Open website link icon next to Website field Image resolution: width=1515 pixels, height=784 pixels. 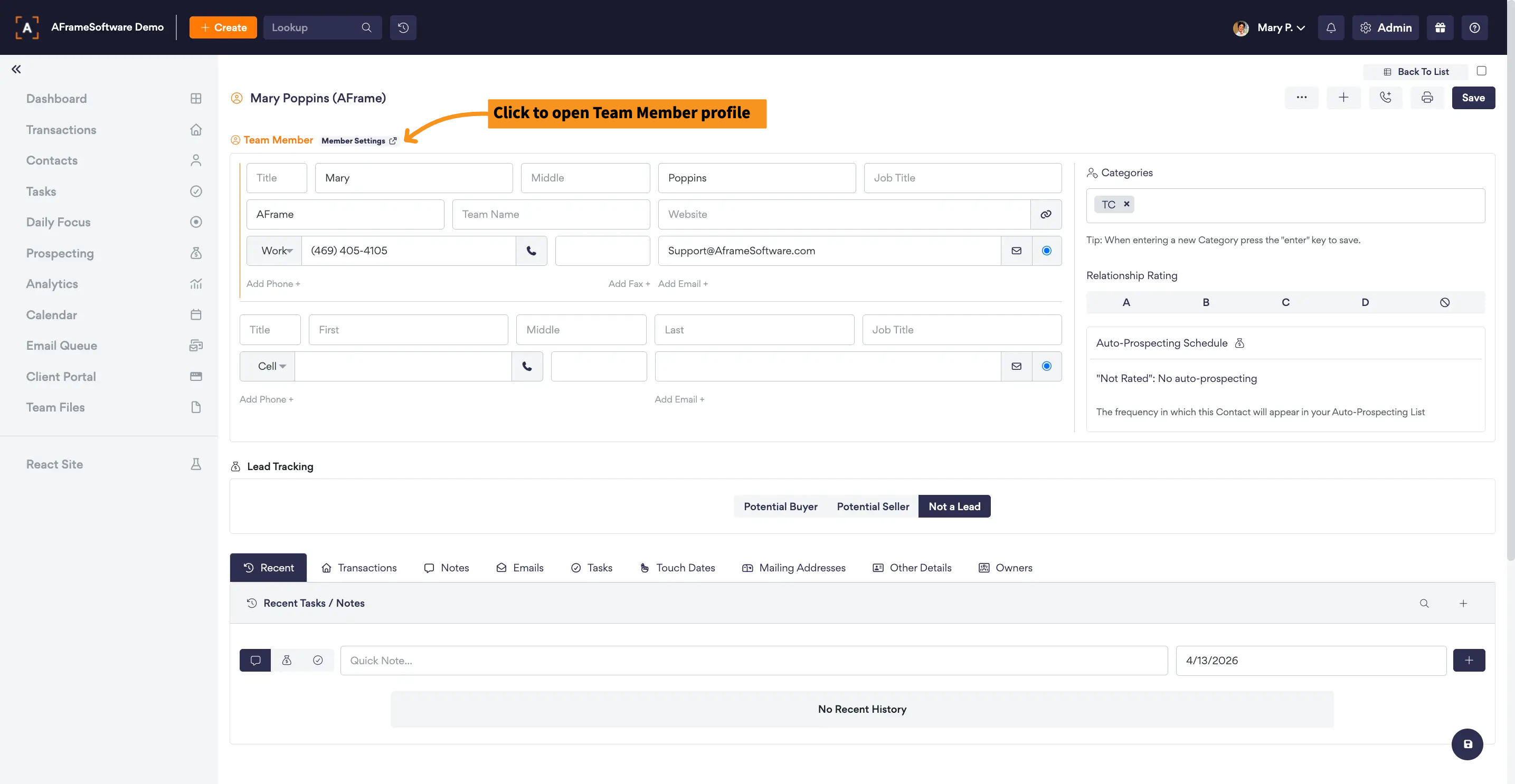[1046, 215]
